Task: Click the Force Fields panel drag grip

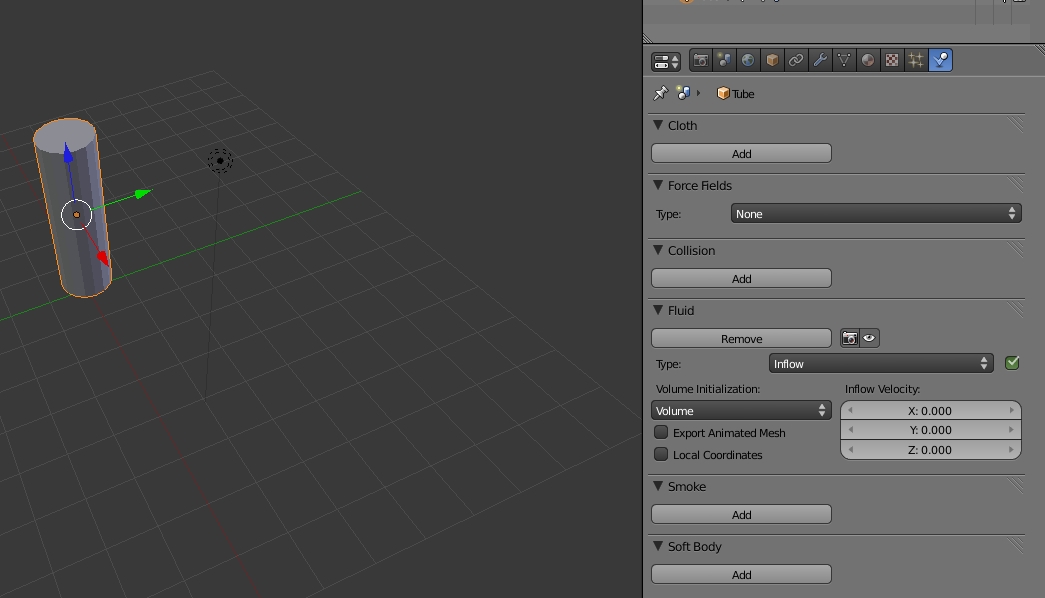Action: tap(1015, 185)
